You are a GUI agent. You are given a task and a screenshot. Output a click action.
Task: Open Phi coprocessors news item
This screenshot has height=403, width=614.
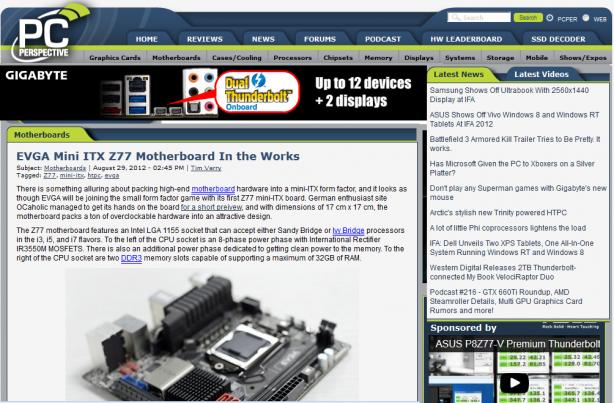[x=507, y=228]
